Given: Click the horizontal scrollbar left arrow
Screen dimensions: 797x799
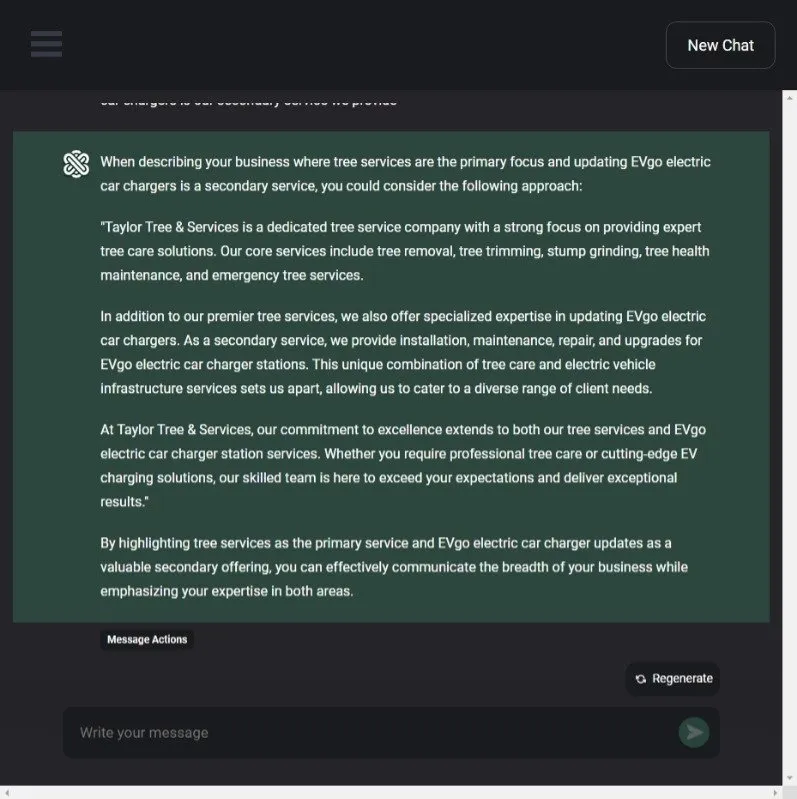Looking at the screenshot, I should tap(7, 792).
